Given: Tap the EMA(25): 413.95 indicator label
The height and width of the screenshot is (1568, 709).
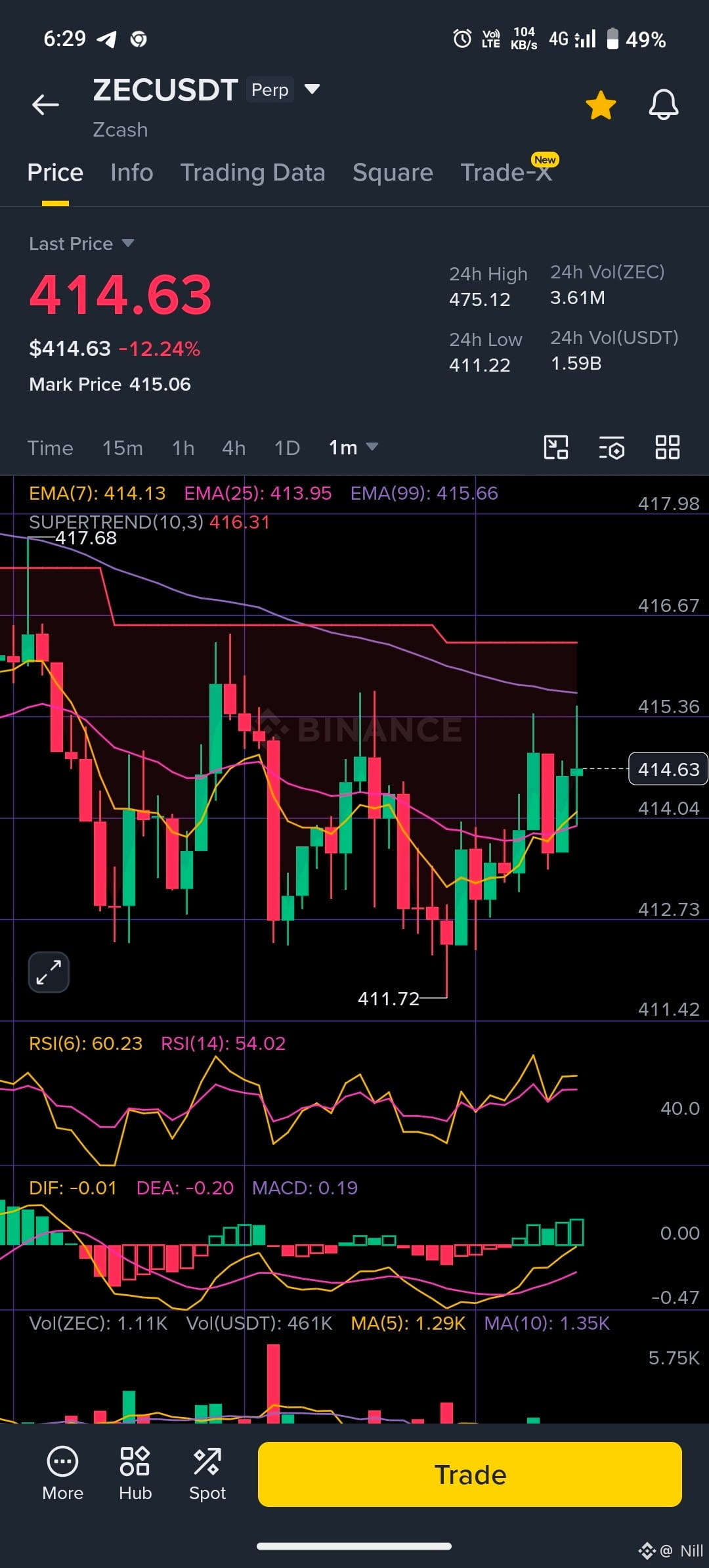Looking at the screenshot, I should click(258, 493).
